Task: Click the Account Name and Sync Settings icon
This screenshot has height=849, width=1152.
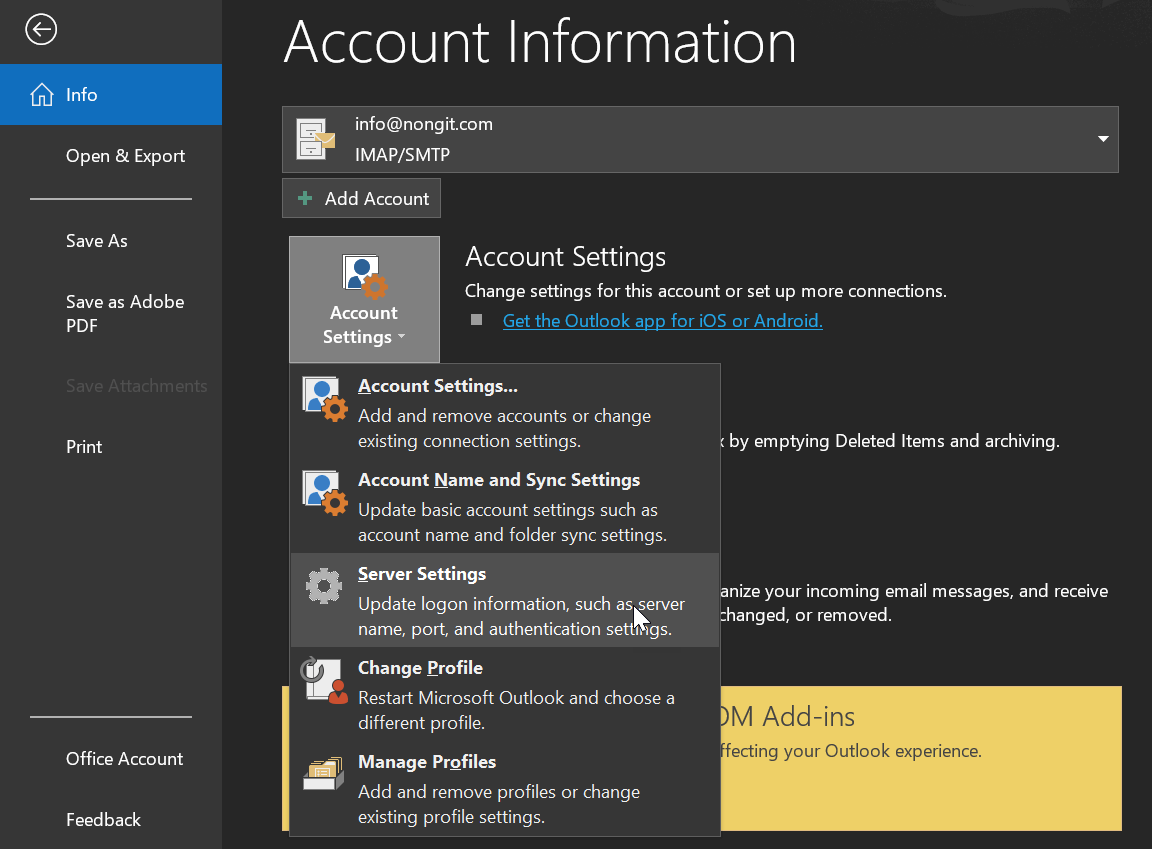Action: coord(323,492)
